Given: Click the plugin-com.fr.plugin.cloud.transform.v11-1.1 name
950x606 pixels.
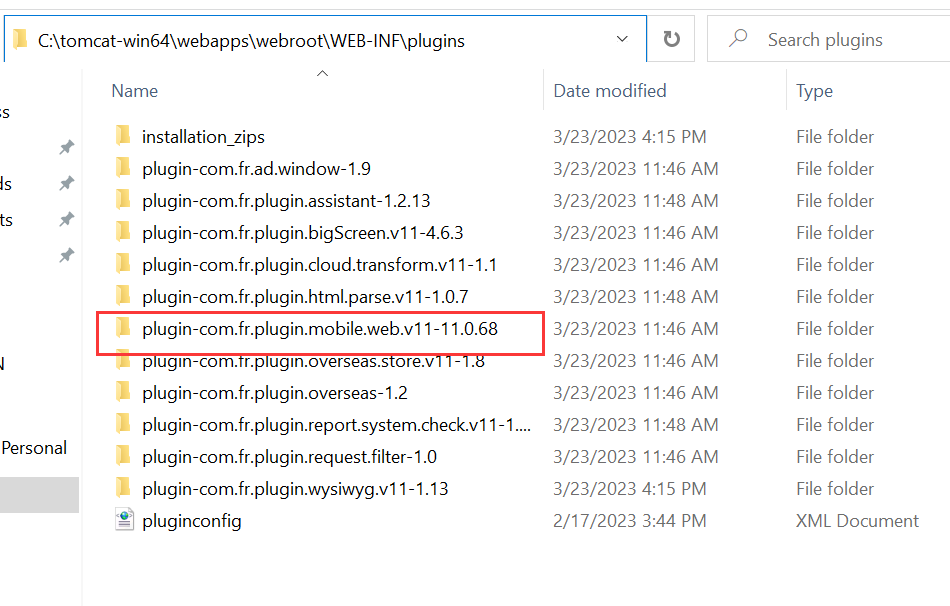Looking at the screenshot, I should (x=319, y=265).
